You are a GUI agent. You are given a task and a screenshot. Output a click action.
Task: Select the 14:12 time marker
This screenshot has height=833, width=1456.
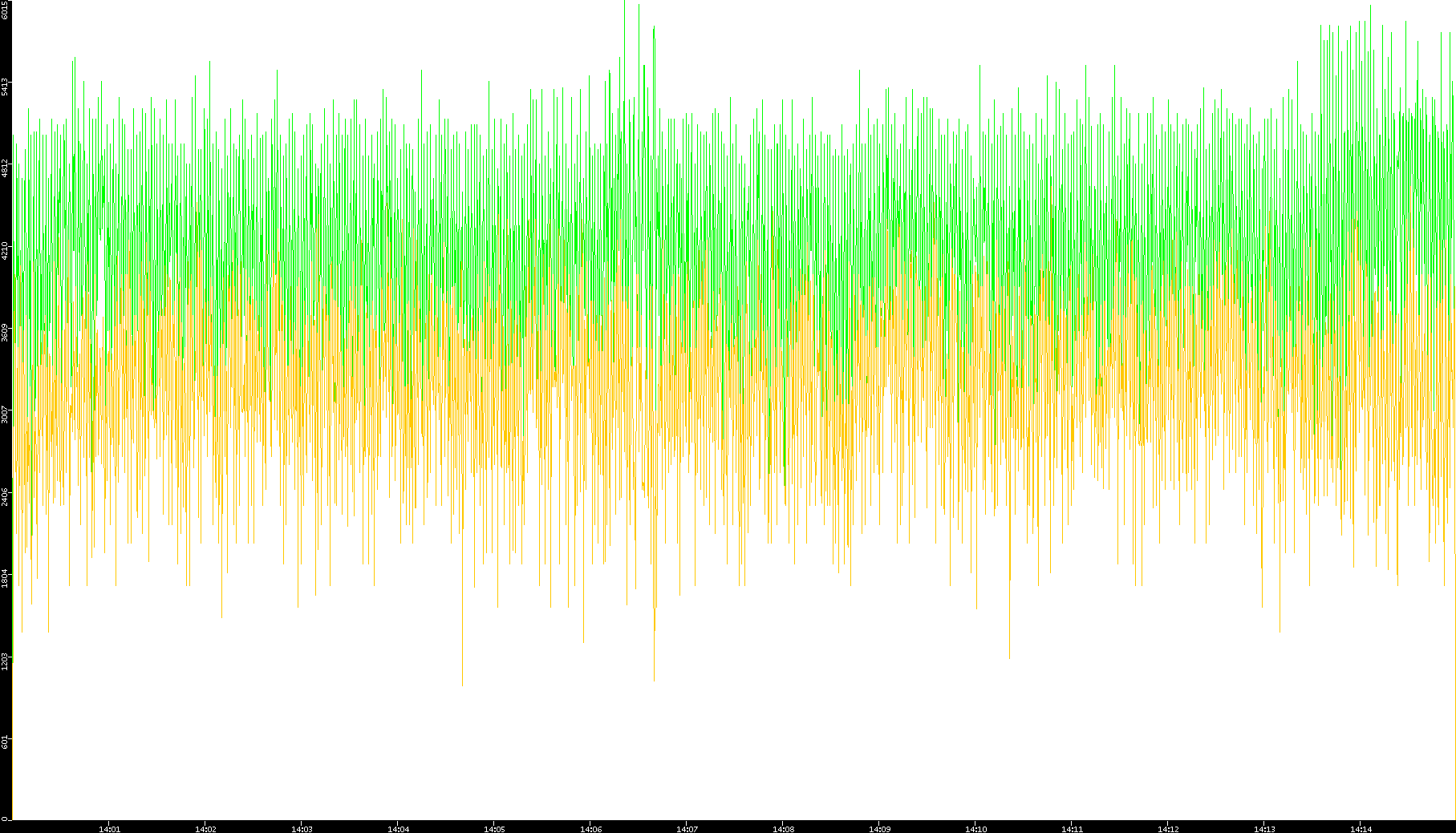click(1168, 829)
